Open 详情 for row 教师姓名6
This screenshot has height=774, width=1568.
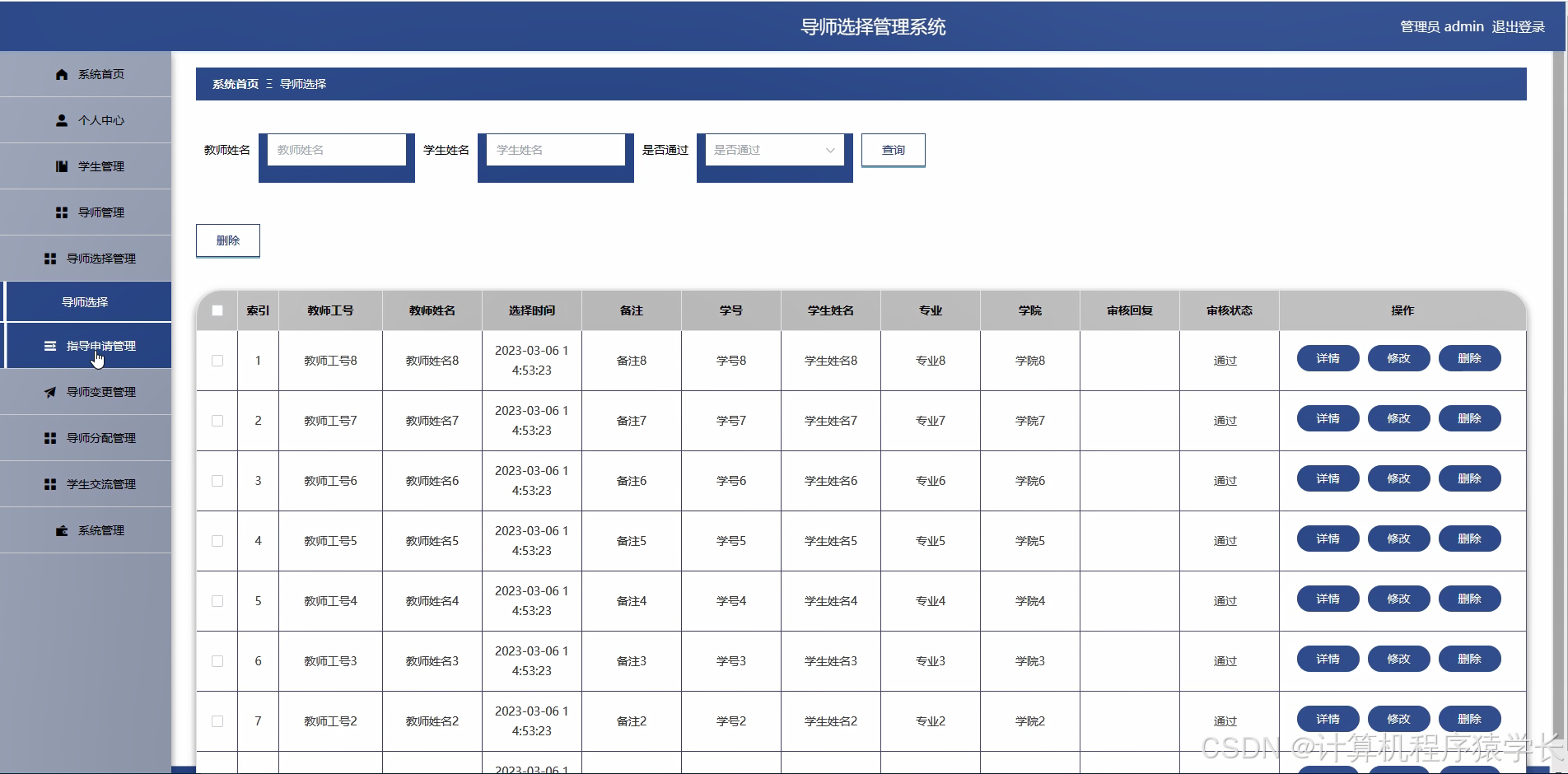click(1328, 478)
